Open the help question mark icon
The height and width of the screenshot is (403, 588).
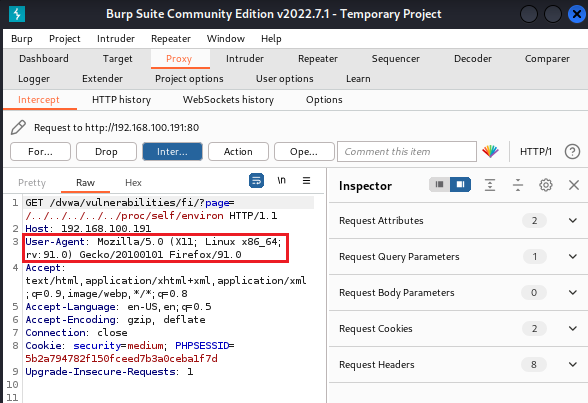tap(572, 151)
